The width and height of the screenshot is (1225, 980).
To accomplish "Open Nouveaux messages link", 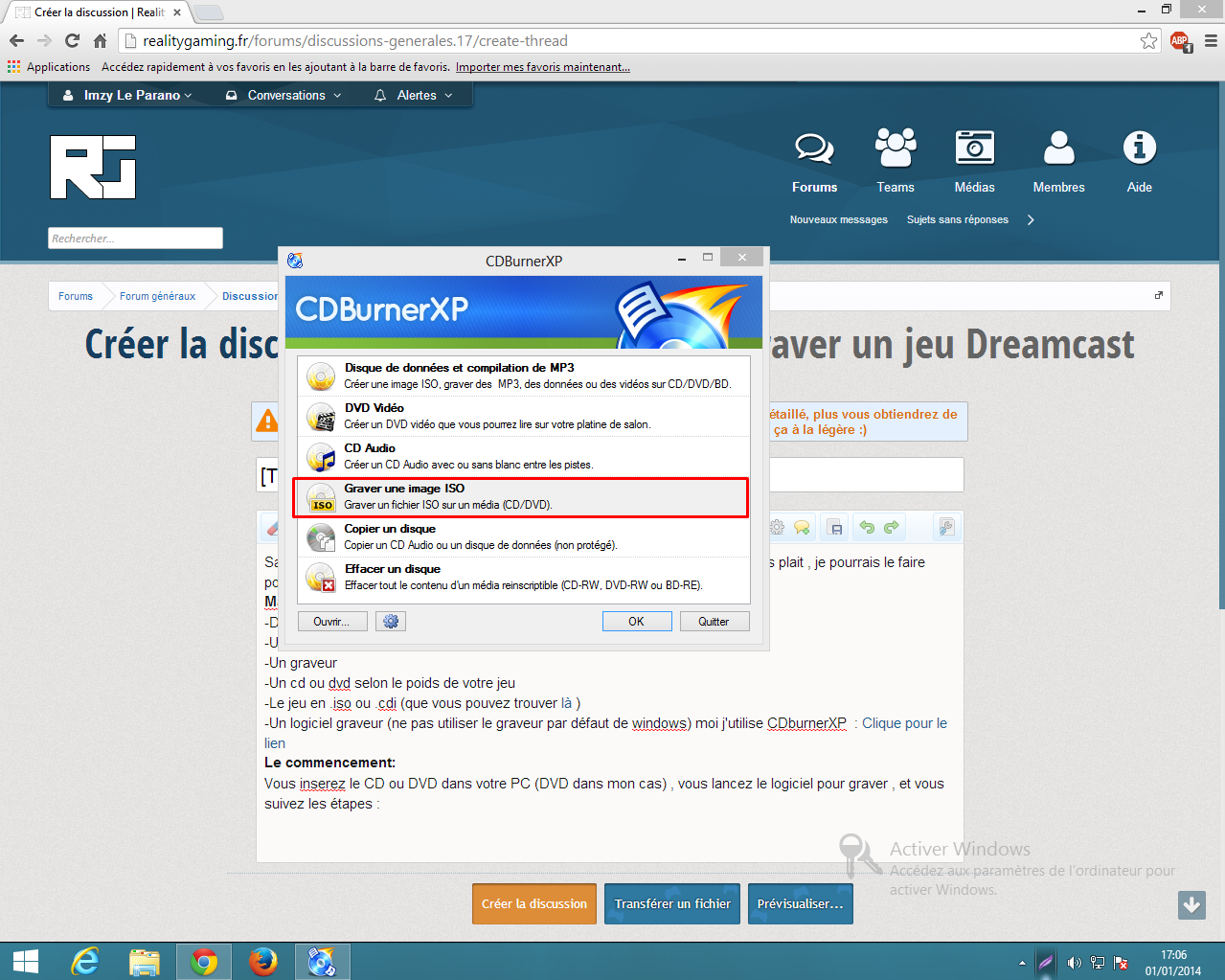I will (x=839, y=220).
